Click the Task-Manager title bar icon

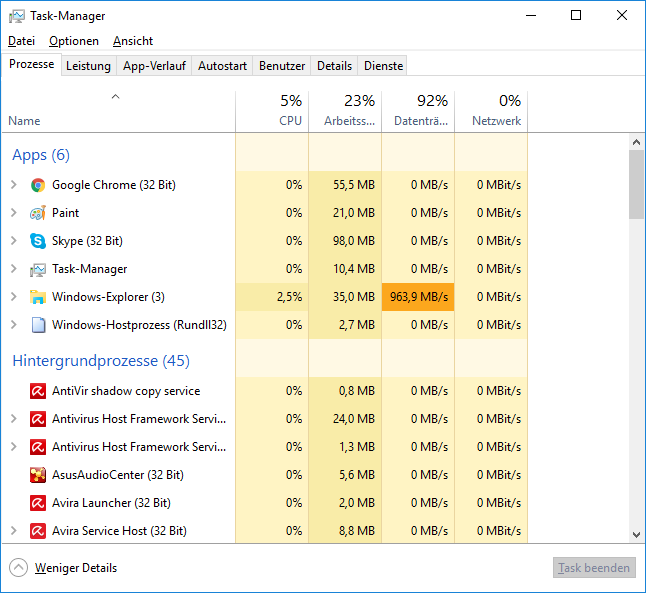[x=16, y=16]
